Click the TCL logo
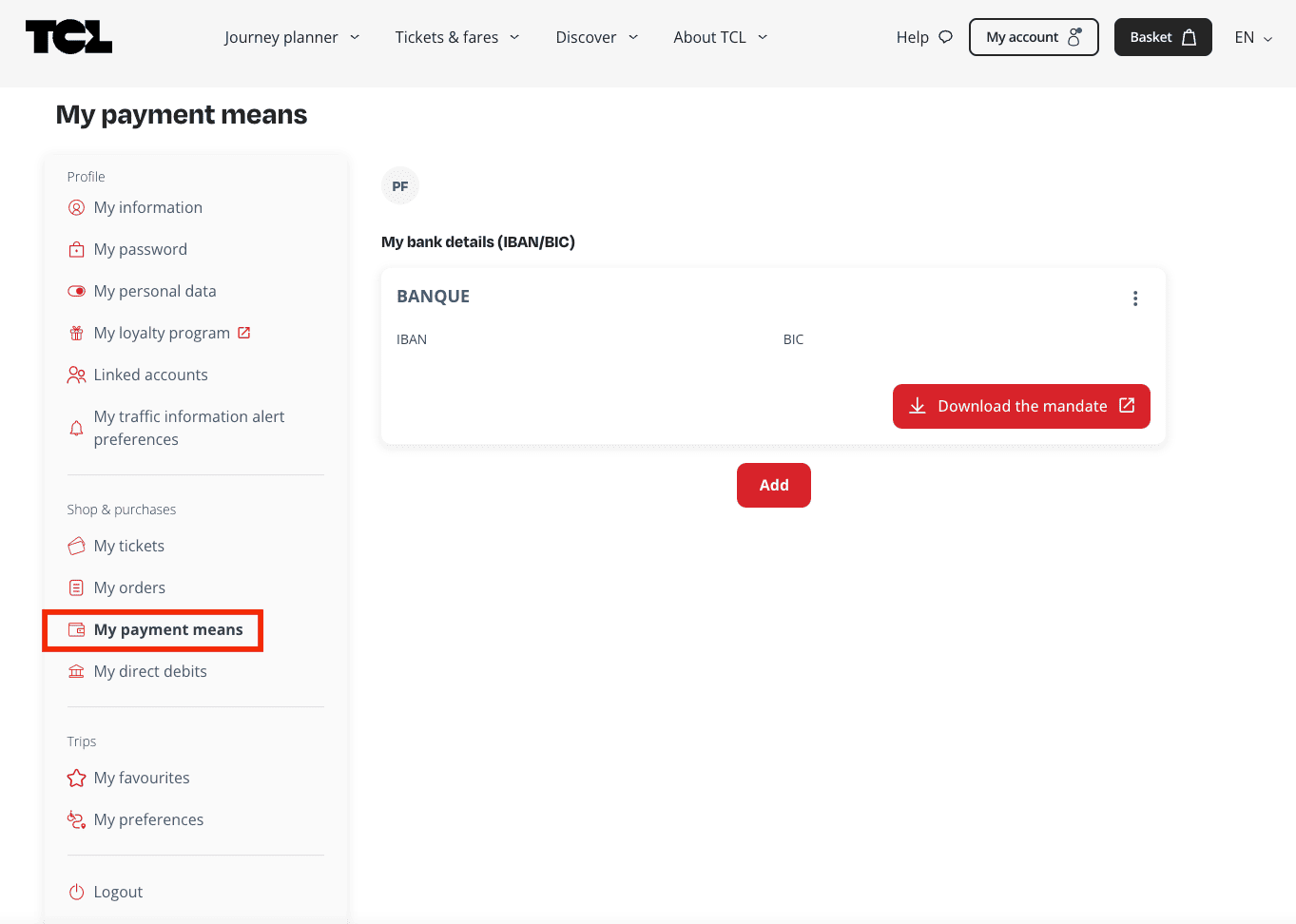 pos(68,37)
